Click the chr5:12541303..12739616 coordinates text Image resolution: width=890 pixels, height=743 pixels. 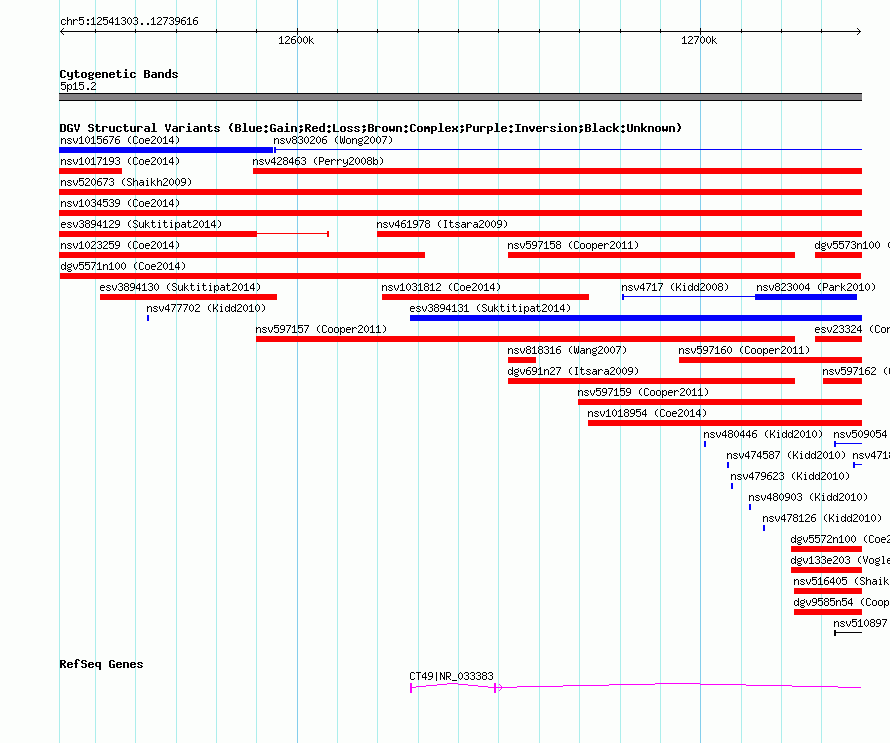click(x=129, y=21)
